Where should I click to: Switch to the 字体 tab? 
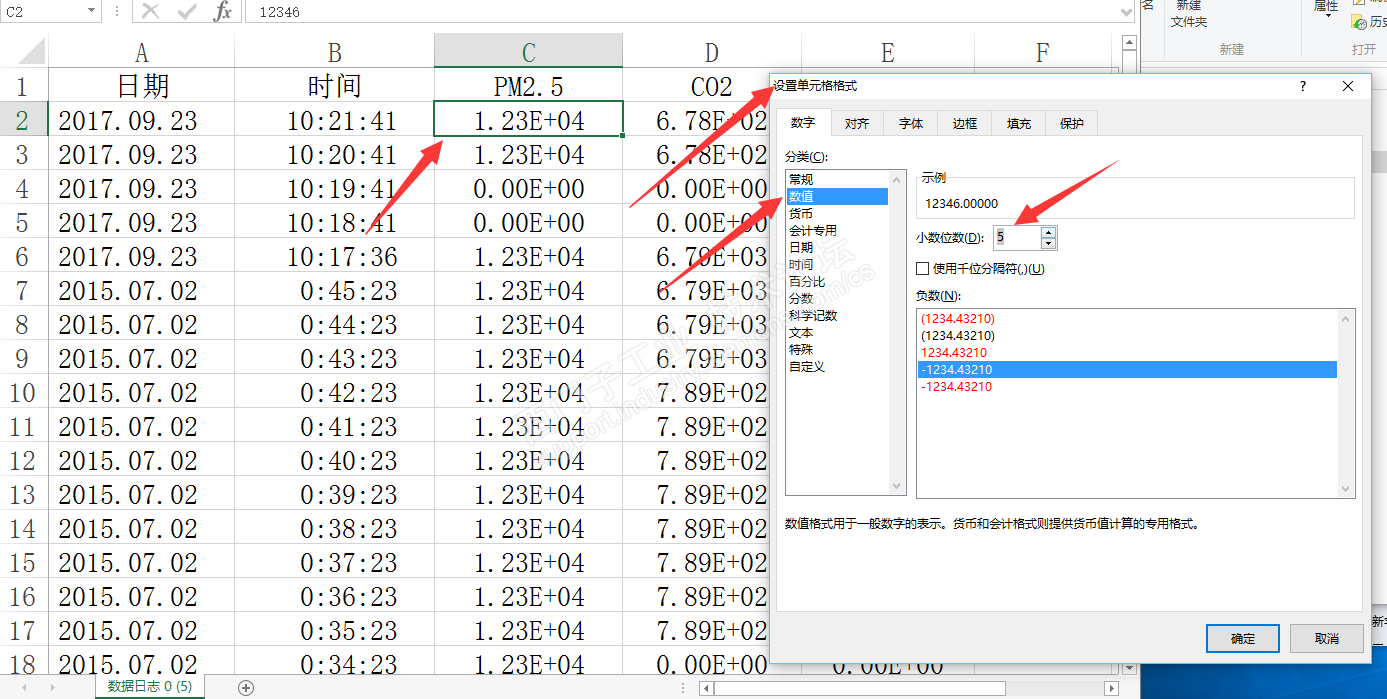pyautogui.click(x=910, y=124)
